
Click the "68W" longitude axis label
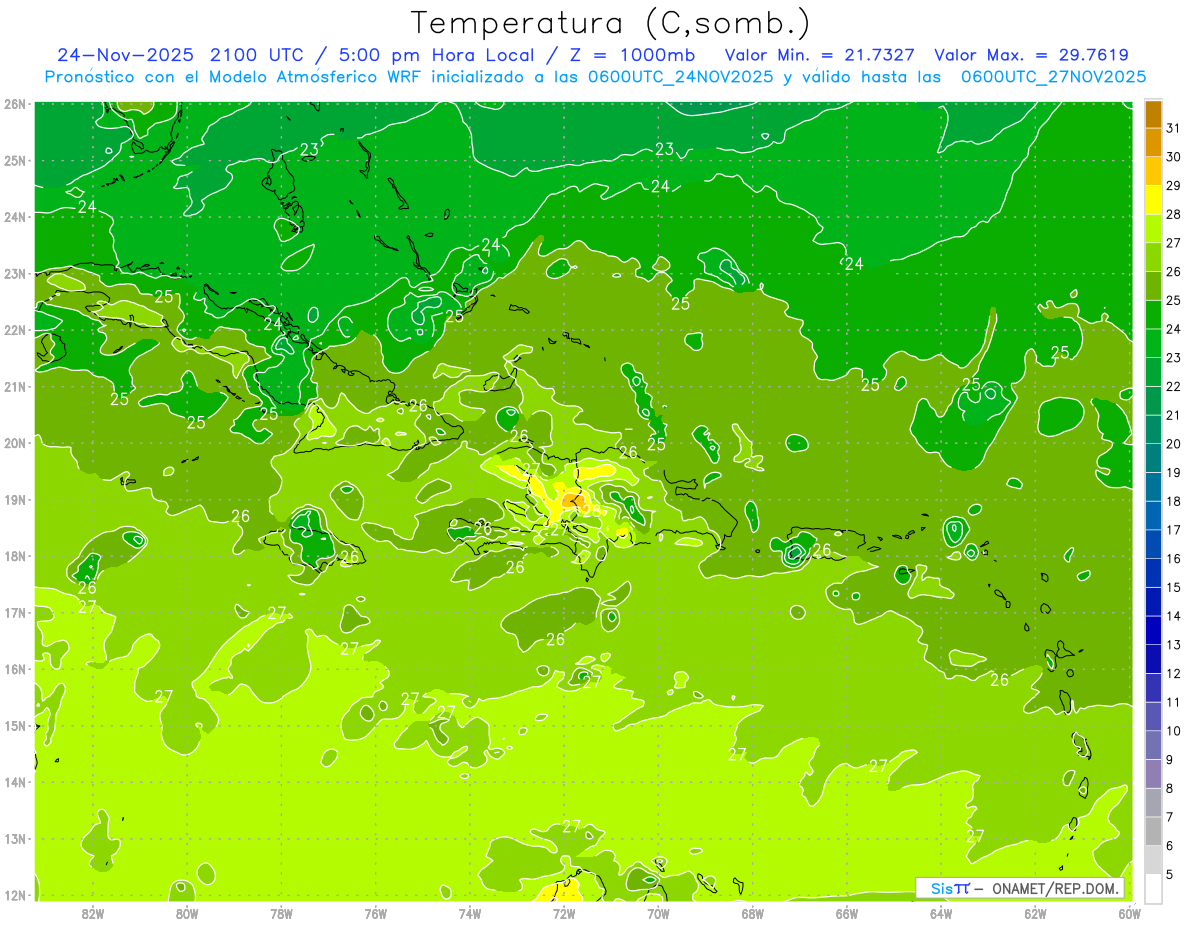(753, 913)
